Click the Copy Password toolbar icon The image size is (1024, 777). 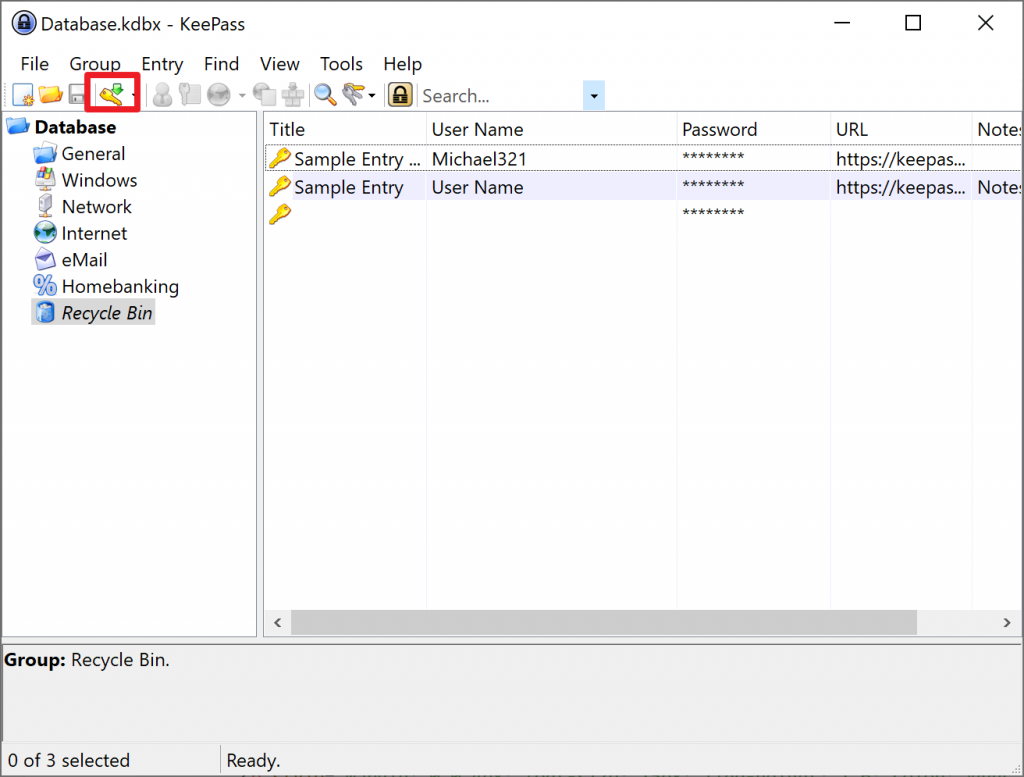[189, 95]
